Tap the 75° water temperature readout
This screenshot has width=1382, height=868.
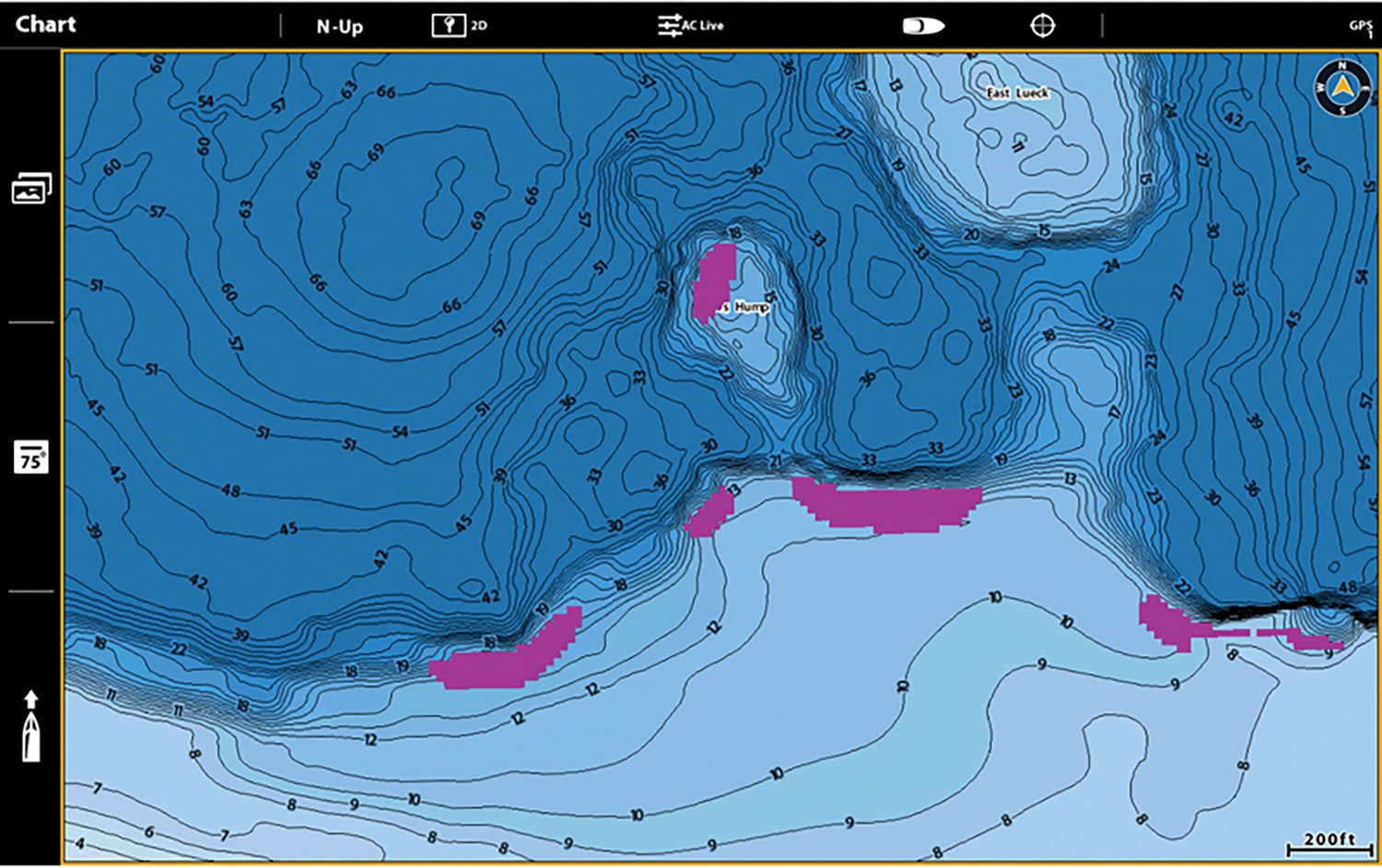pyautogui.click(x=30, y=458)
